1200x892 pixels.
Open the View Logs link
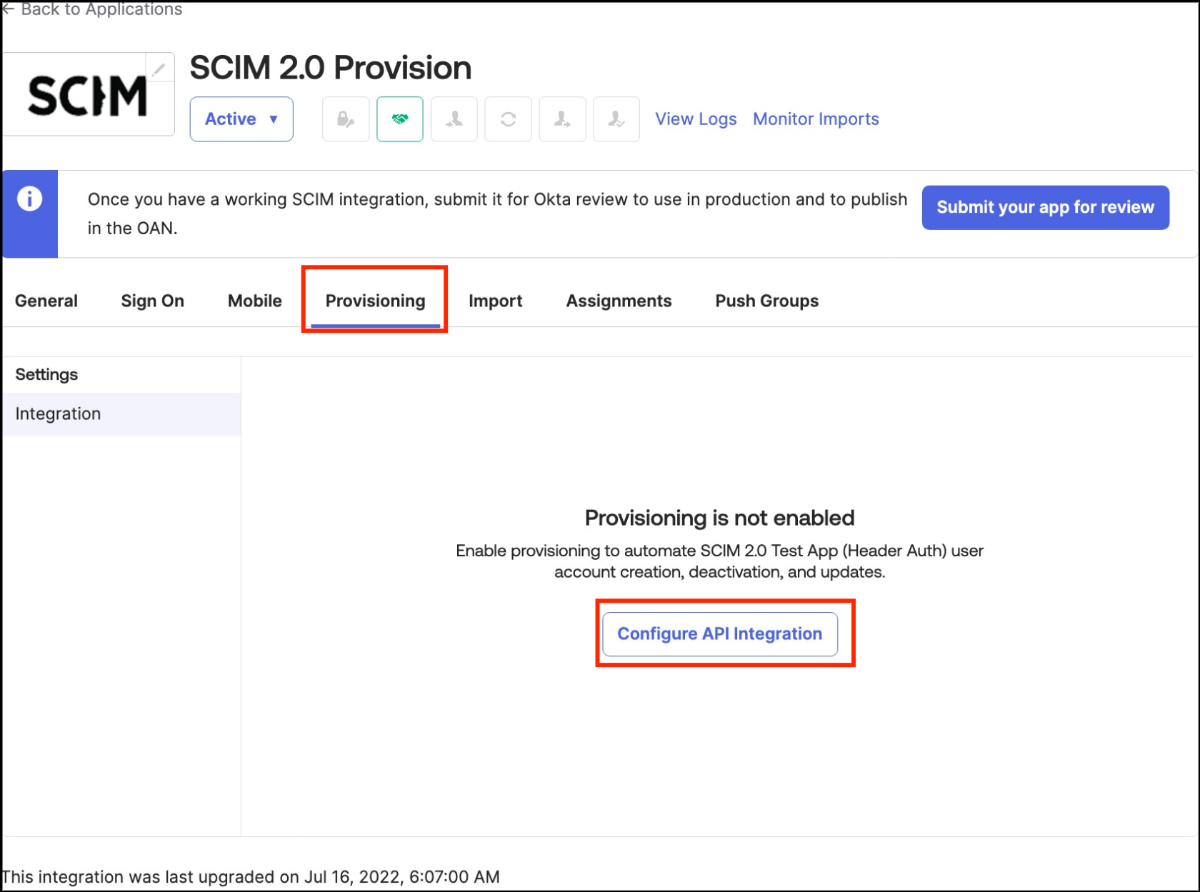pyautogui.click(x=696, y=119)
